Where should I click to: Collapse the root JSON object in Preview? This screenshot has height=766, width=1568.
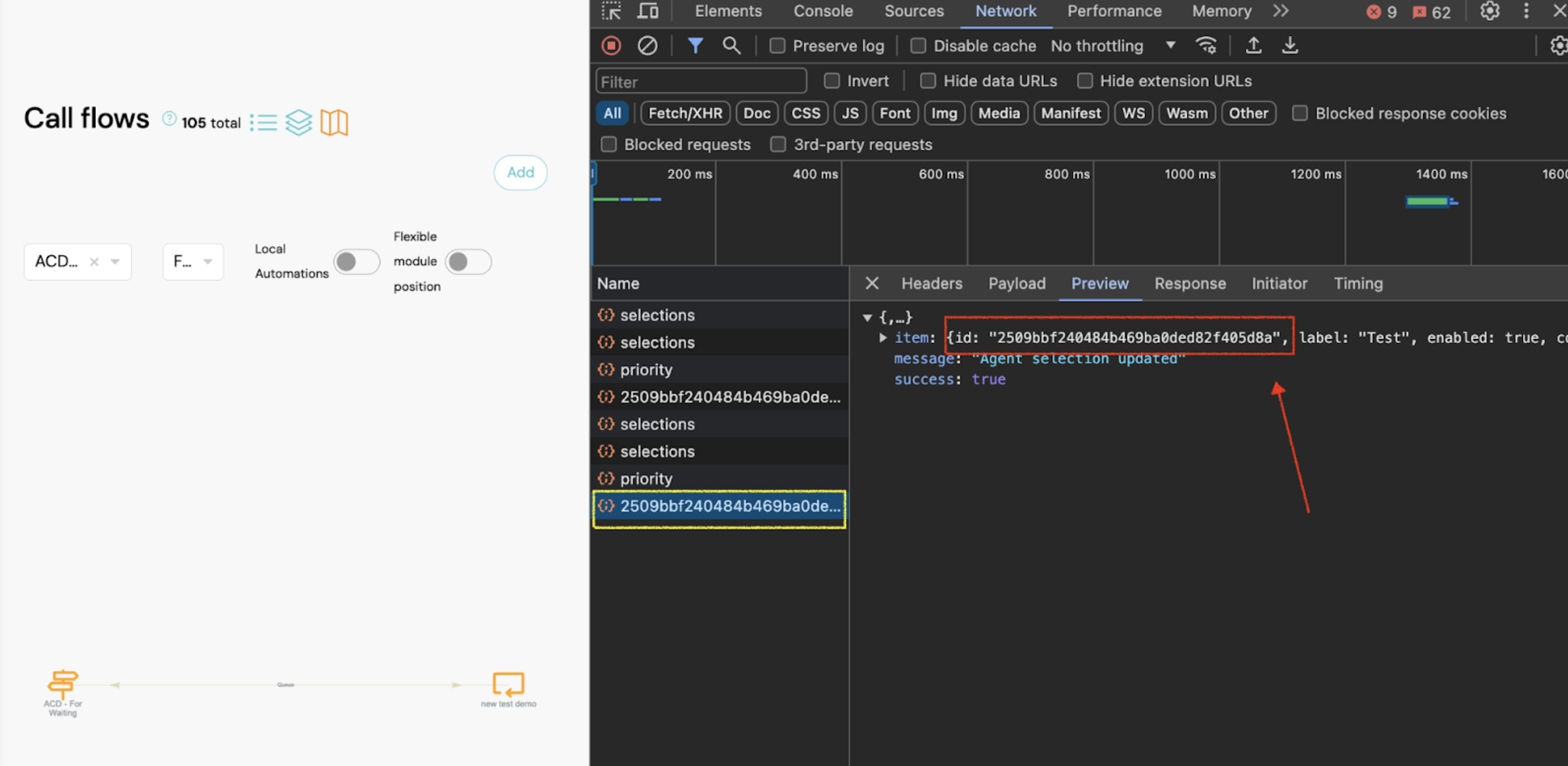coord(867,318)
